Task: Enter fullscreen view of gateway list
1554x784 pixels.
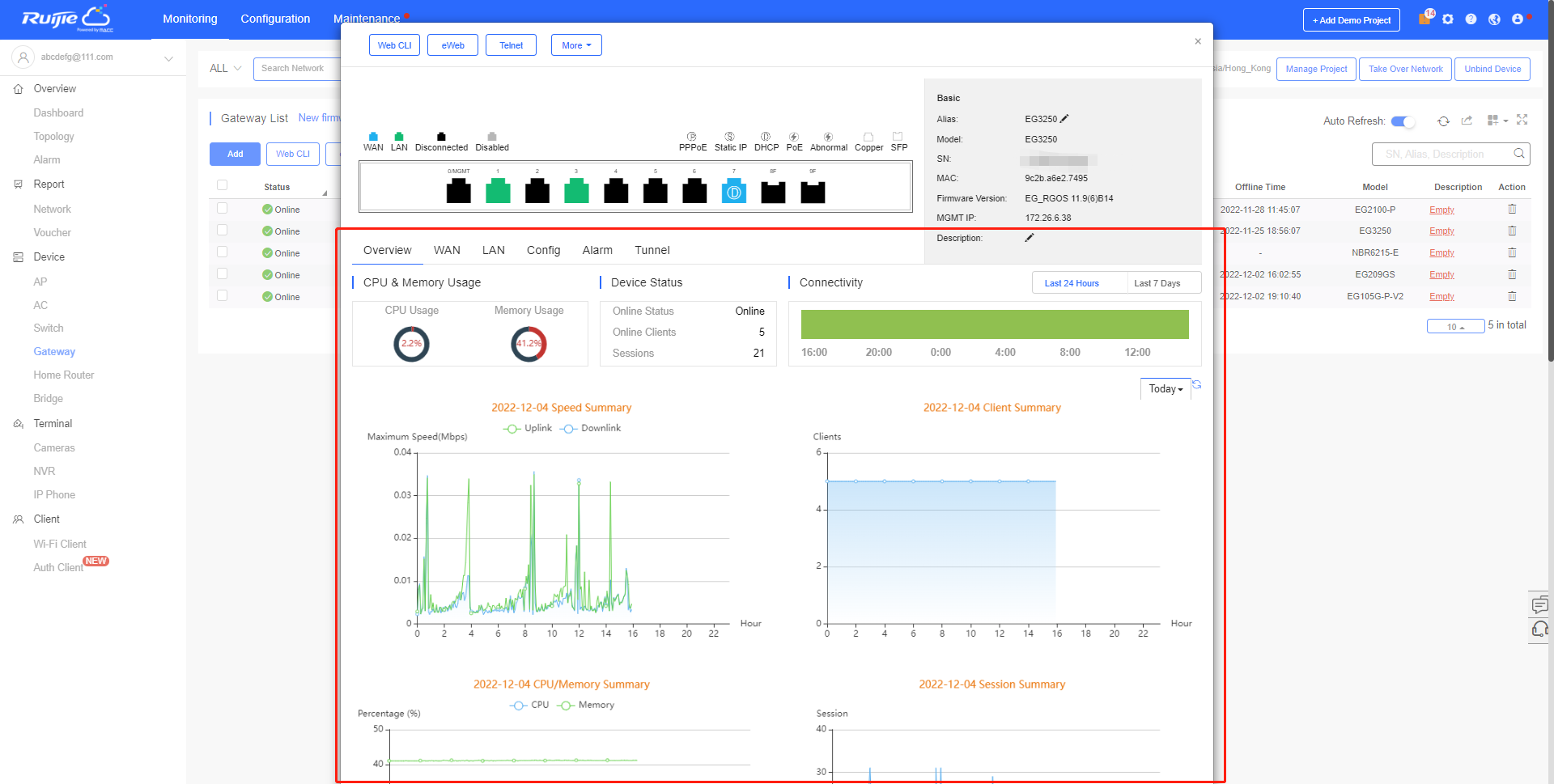Action: click(1522, 120)
